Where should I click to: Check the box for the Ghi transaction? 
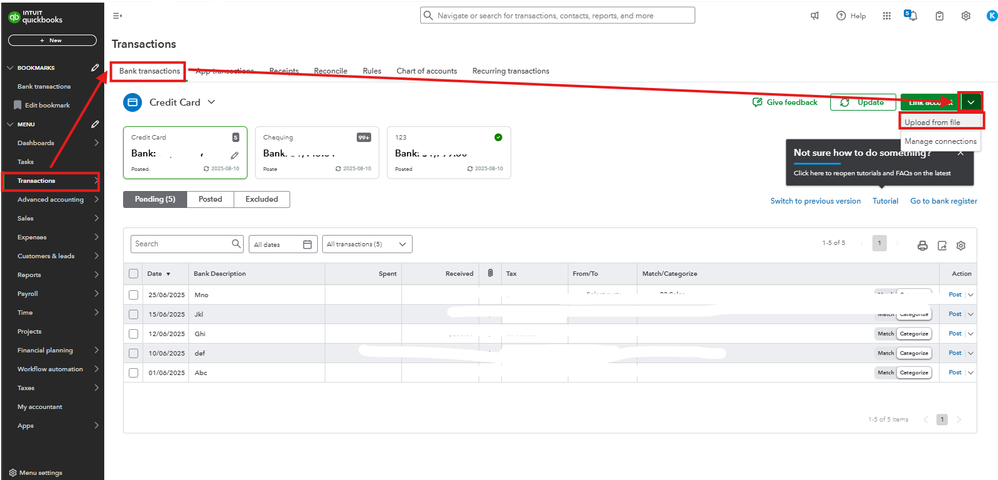tap(133, 334)
